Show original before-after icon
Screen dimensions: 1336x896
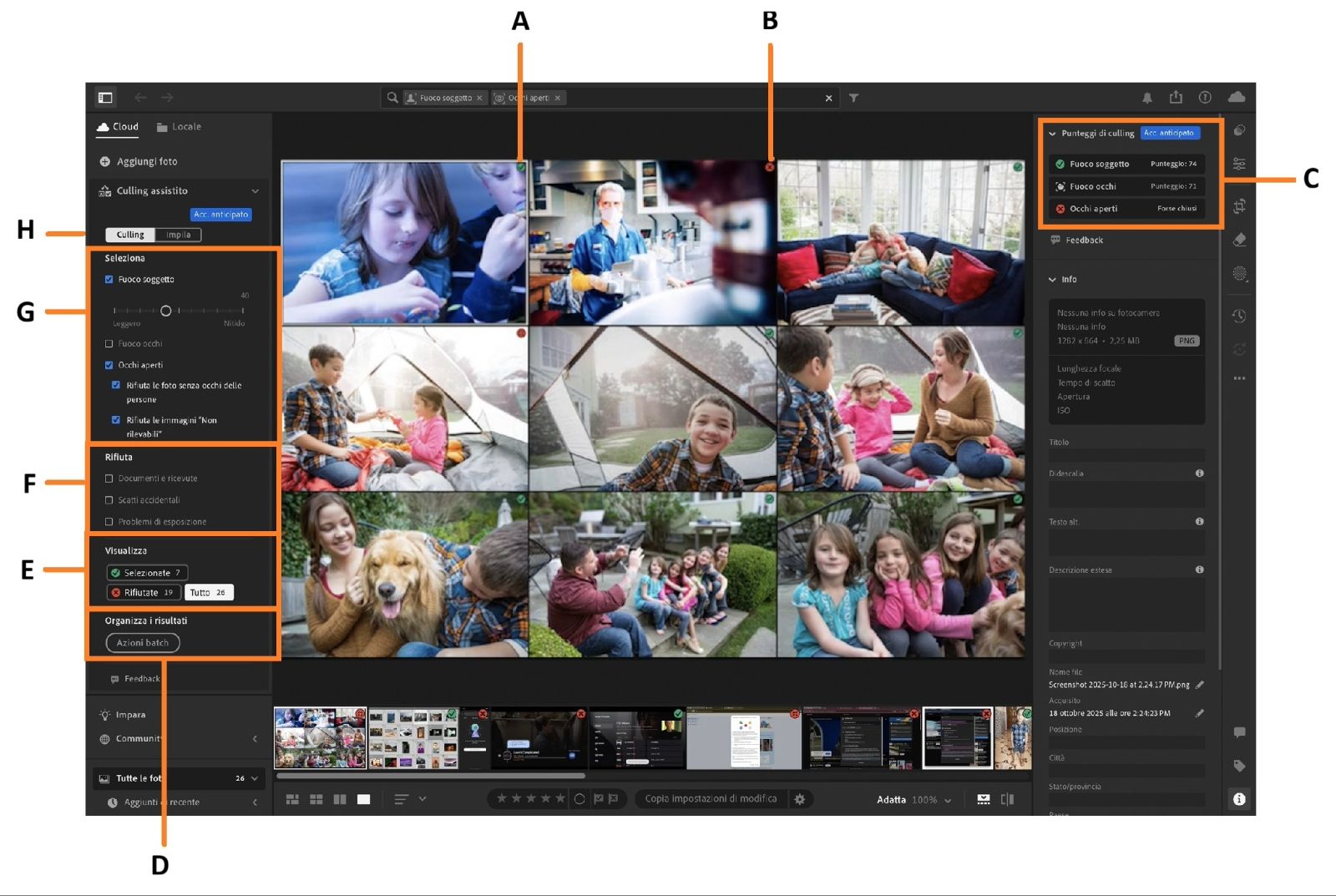pos(1008,799)
